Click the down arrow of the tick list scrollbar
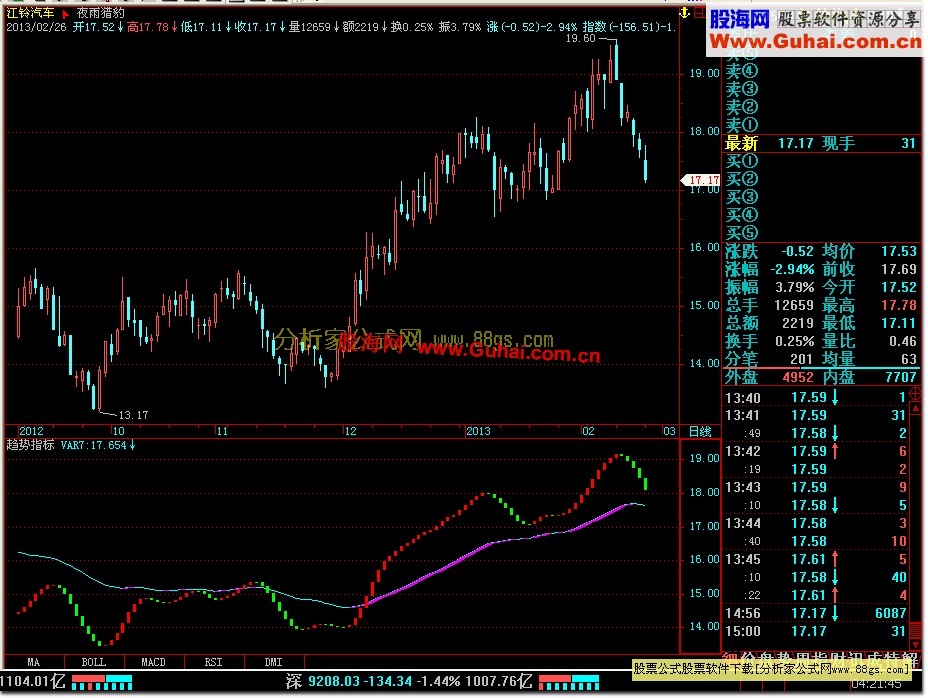 pos(916,645)
